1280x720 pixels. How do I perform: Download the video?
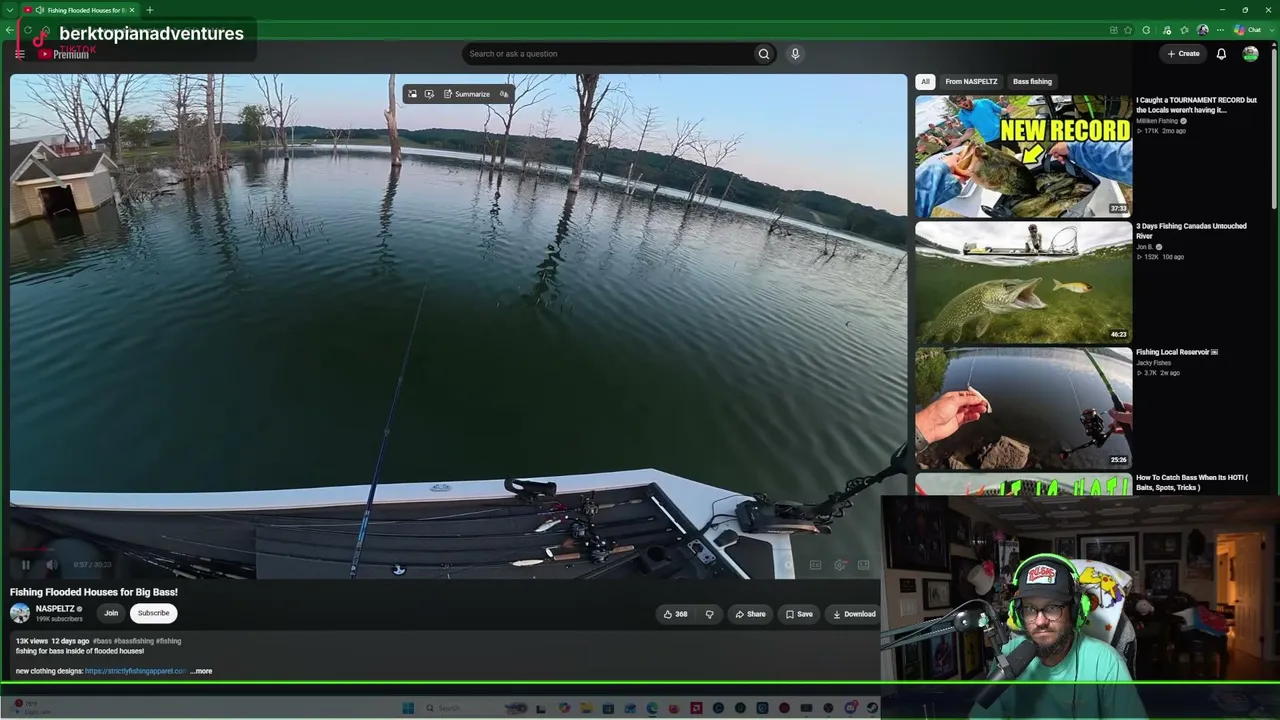click(x=854, y=614)
